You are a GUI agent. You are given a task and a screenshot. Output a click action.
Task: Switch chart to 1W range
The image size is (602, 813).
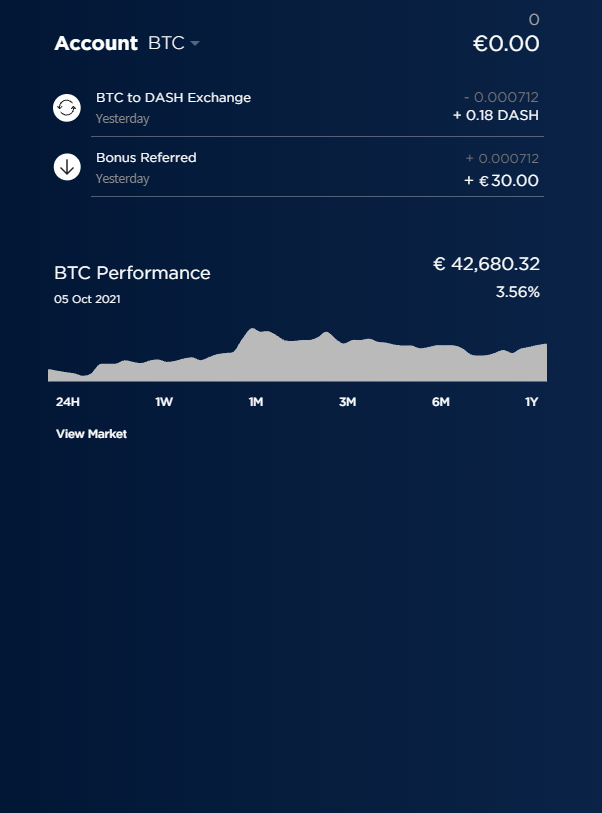[x=164, y=402]
